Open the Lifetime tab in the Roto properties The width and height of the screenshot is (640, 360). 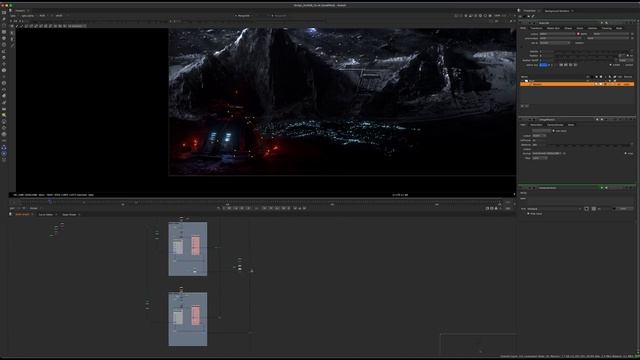(x=593, y=28)
